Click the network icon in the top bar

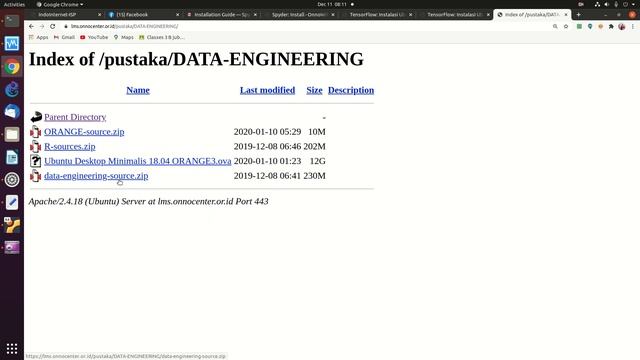point(597,4)
